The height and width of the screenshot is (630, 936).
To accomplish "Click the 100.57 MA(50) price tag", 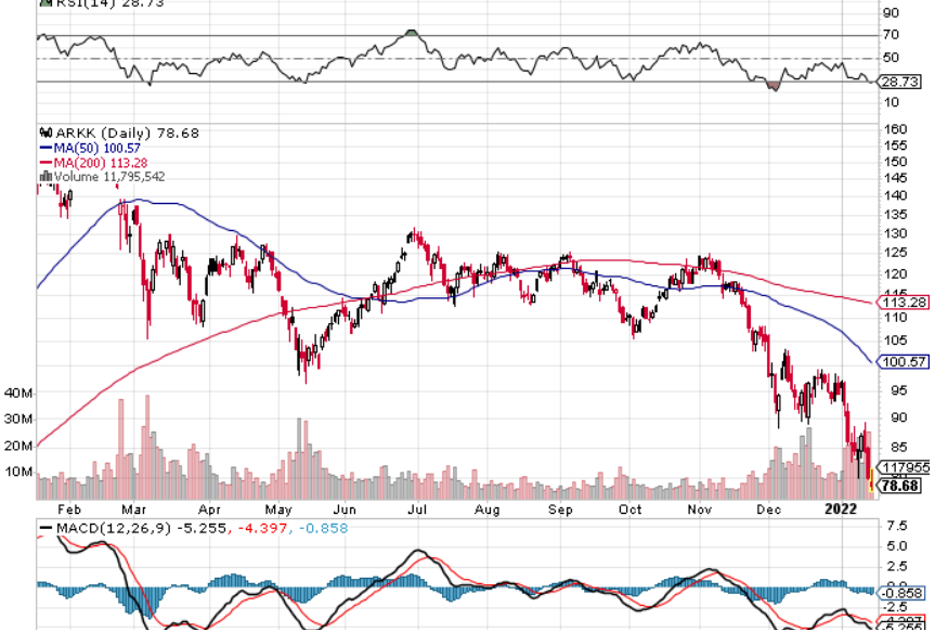I will pos(903,361).
